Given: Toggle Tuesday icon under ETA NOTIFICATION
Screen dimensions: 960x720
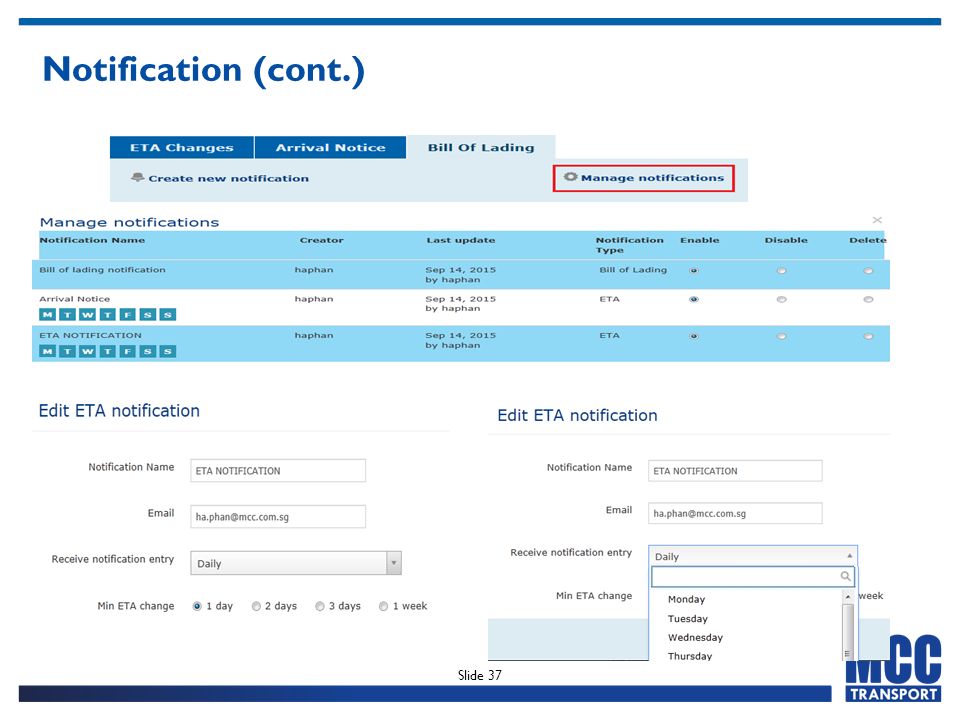Looking at the screenshot, I should tap(67, 351).
